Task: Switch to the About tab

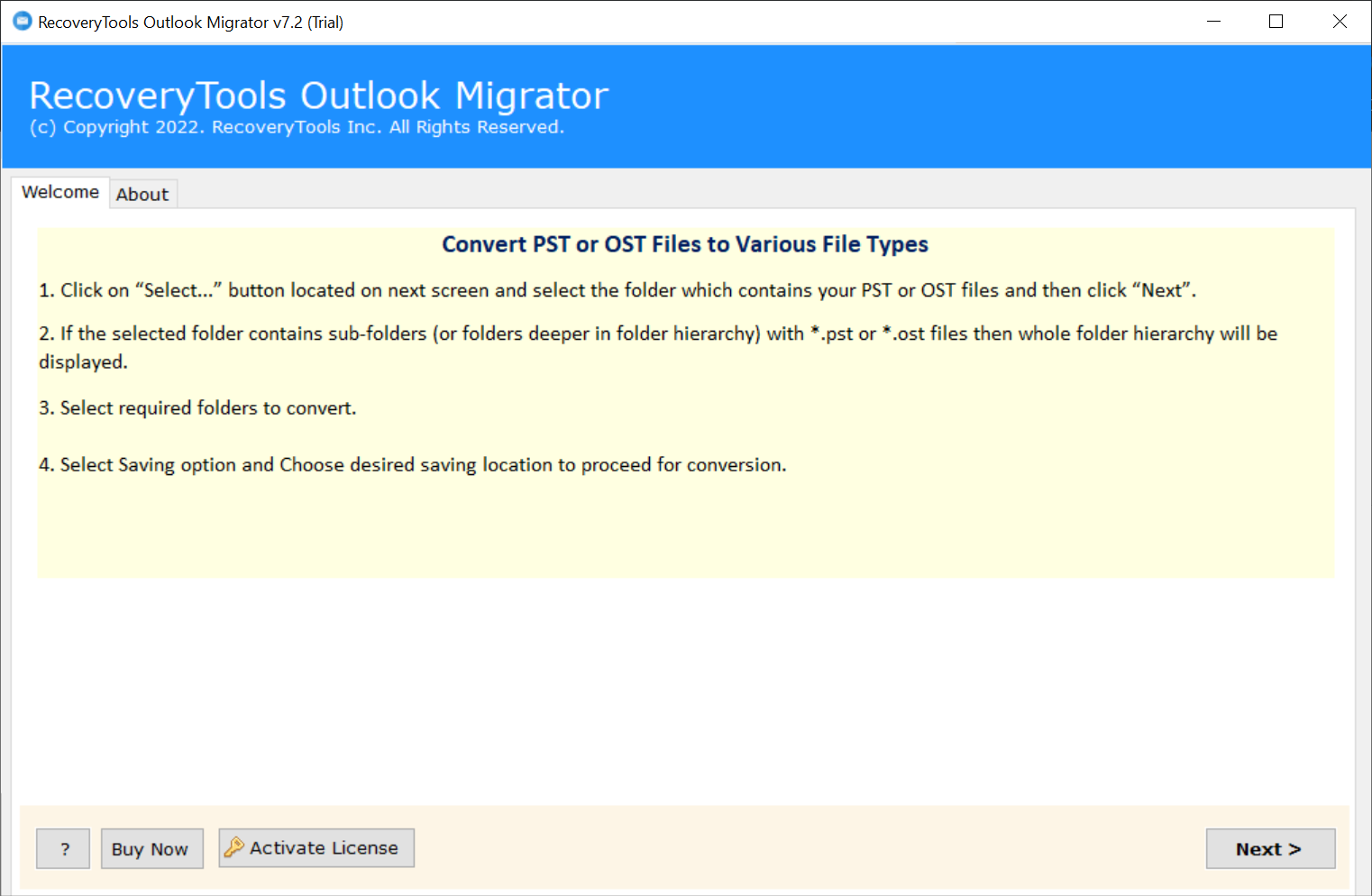Action: coord(142,195)
